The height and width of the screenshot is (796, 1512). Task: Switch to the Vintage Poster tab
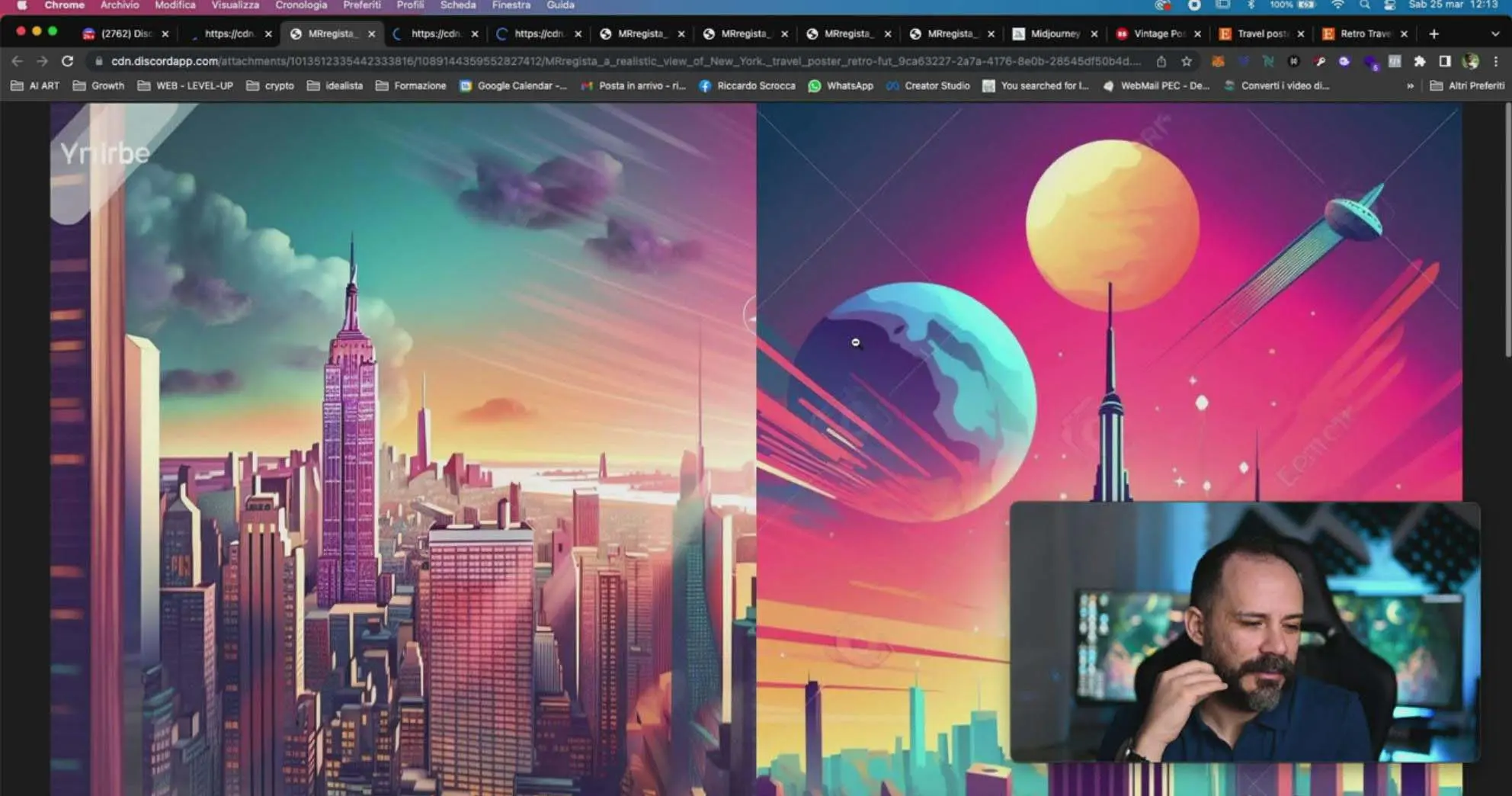click(x=1158, y=34)
